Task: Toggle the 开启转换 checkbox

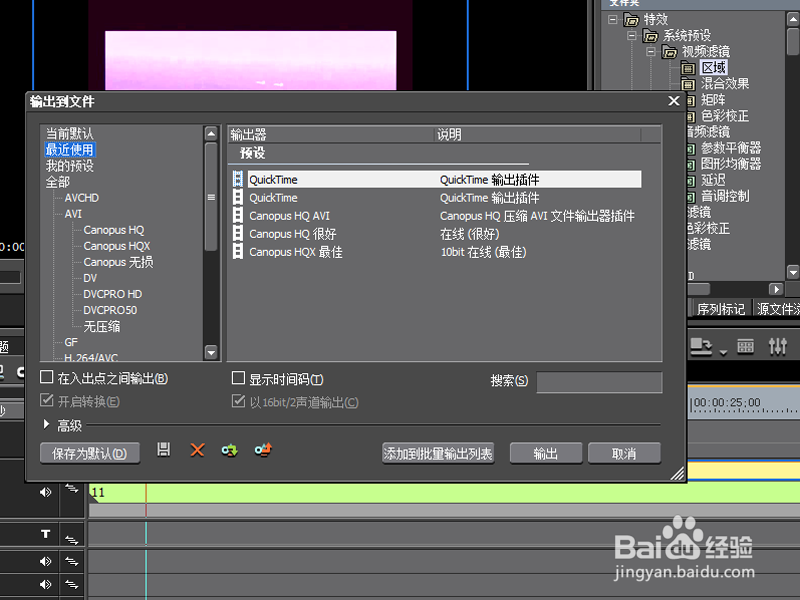Action: pos(46,400)
